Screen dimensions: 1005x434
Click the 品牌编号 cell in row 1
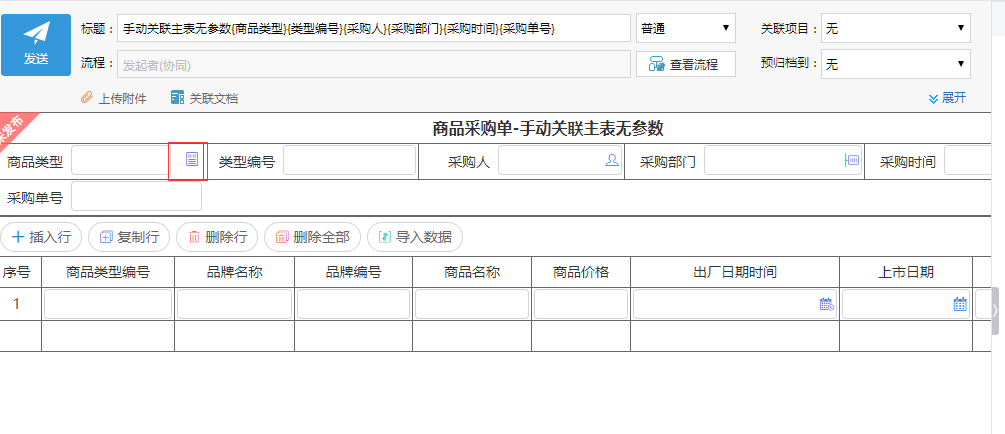(354, 304)
